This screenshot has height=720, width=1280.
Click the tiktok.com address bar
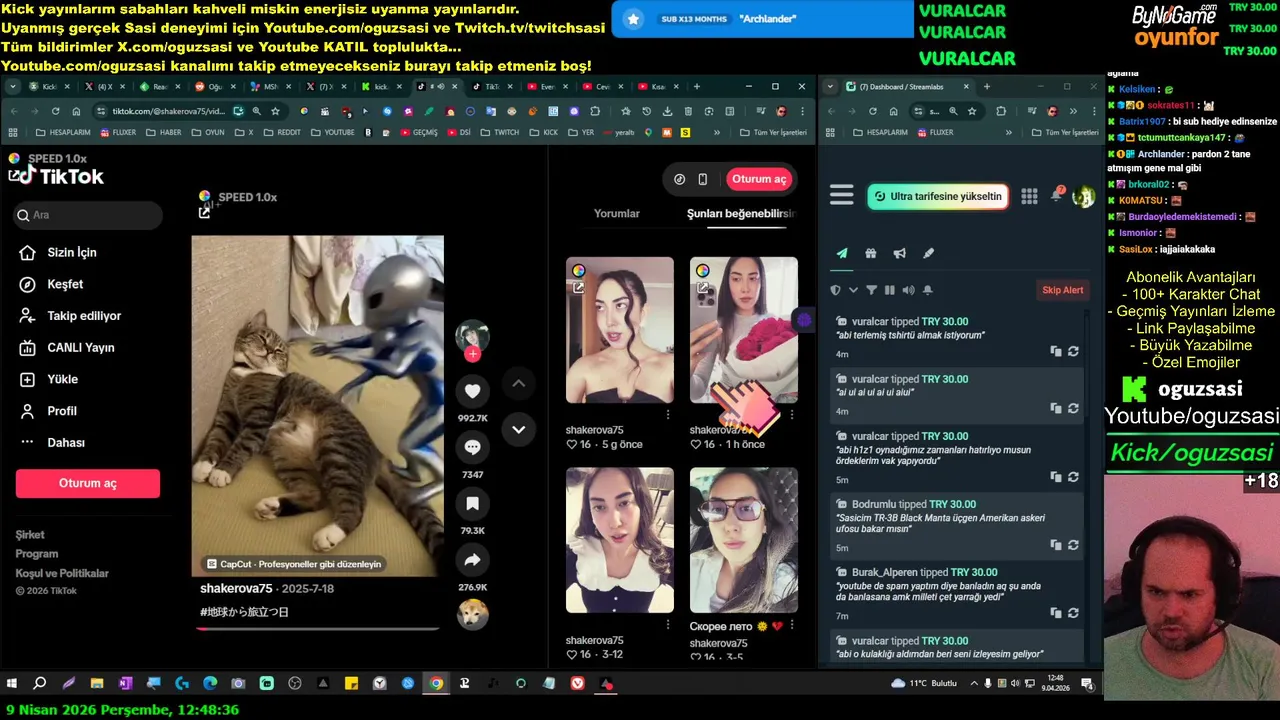click(168, 111)
